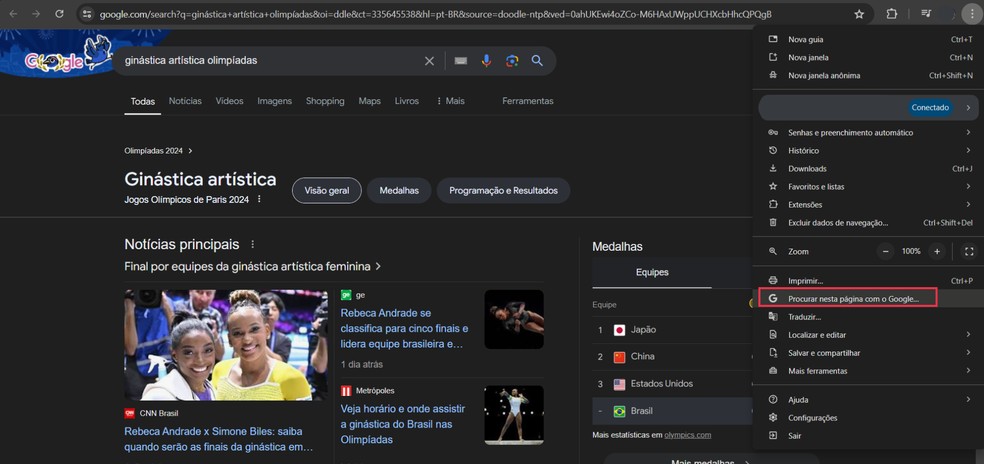Image resolution: width=984 pixels, height=464 pixels.
Task: Expand Favoritos e listas submenu
Action: click(869, 186)
